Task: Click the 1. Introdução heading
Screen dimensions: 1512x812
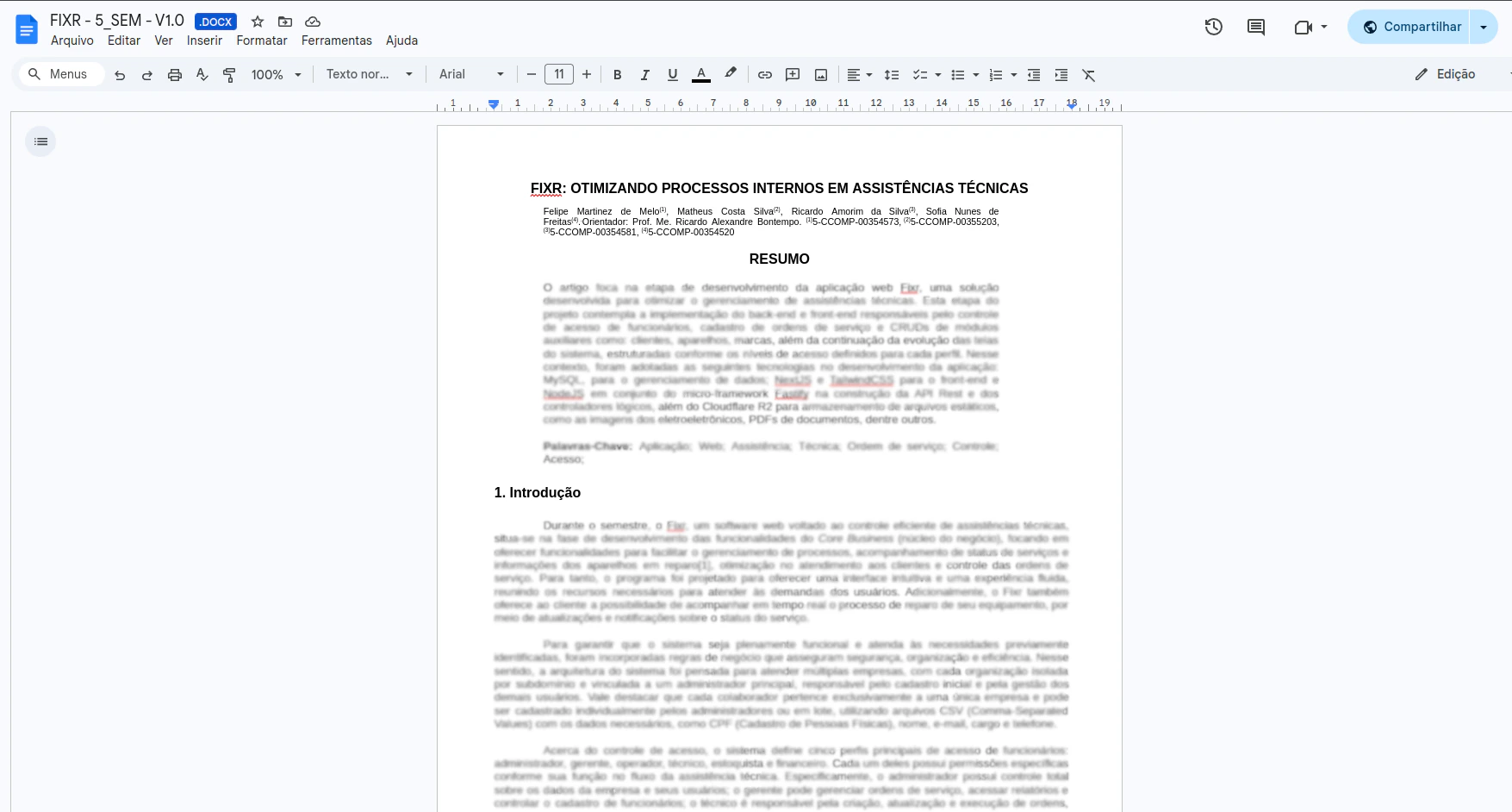Action: pyautogui.click(x=538, y=493)
